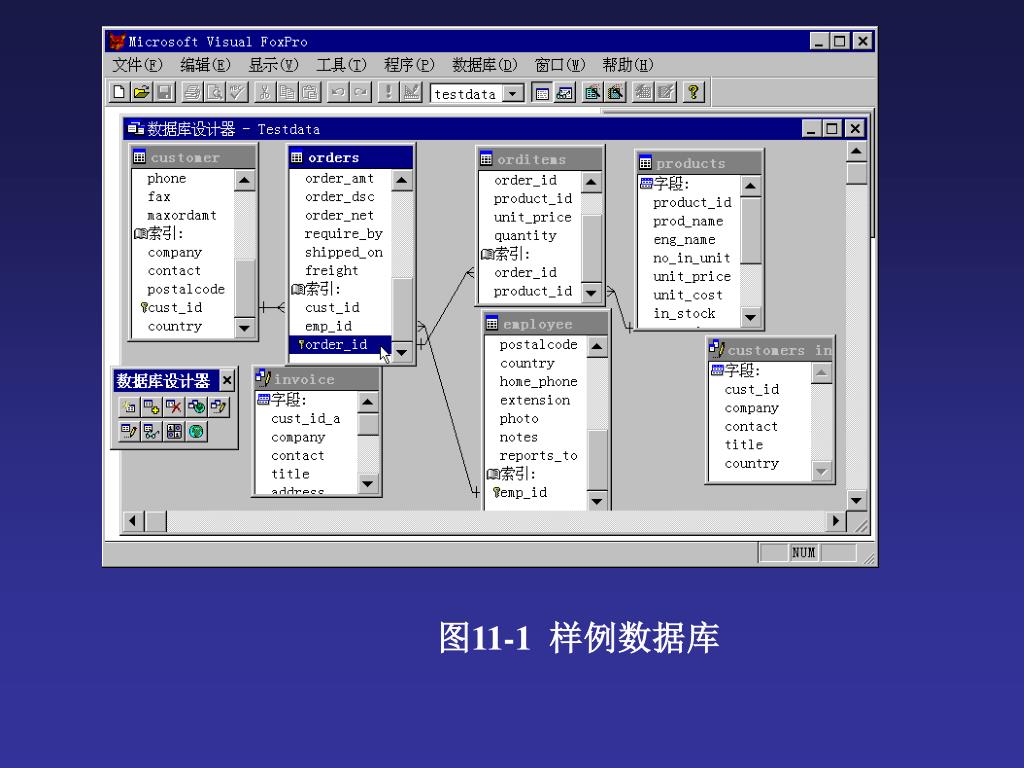Select prod_name field in products table
1024x768 pixels.
[x=688, y=221]
